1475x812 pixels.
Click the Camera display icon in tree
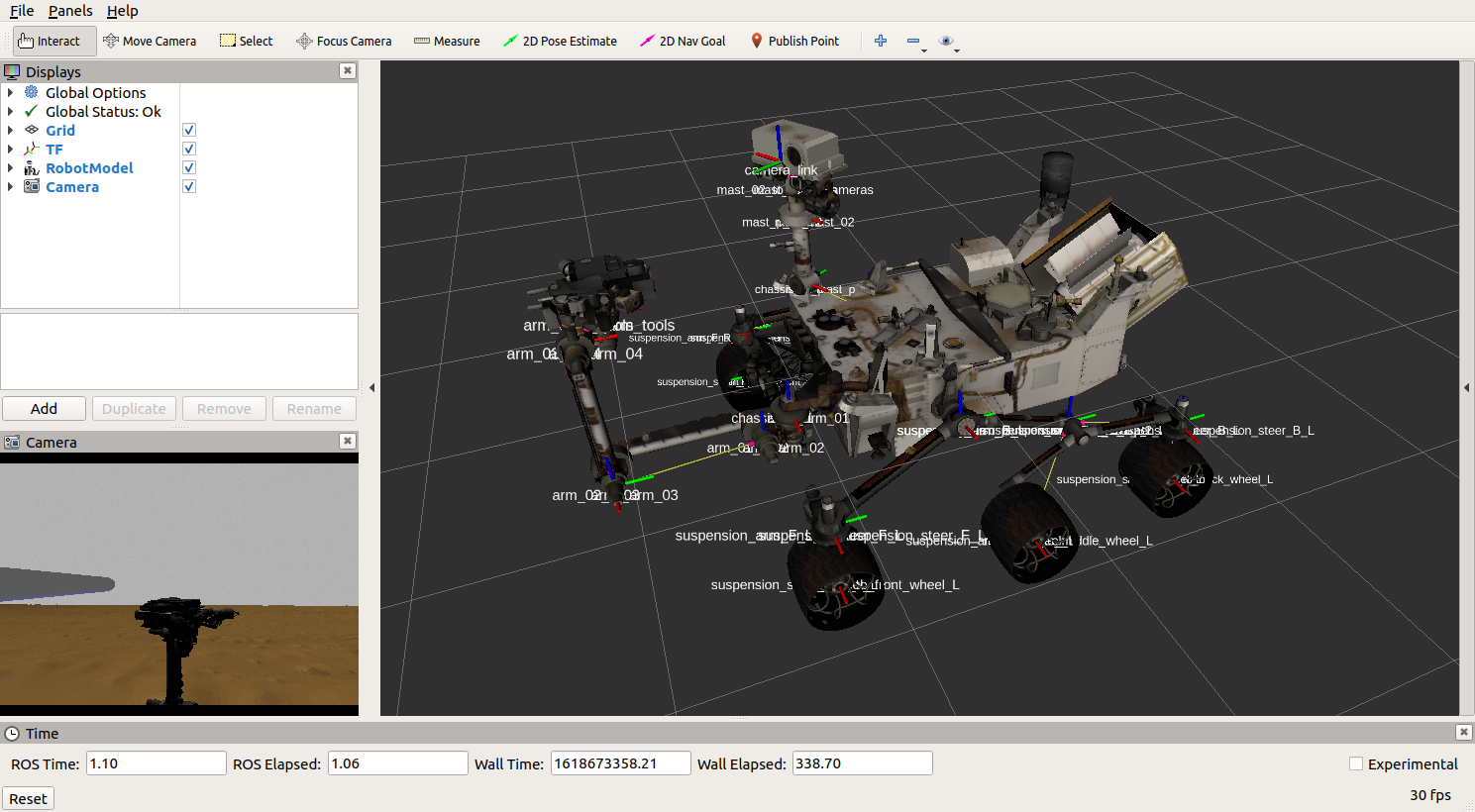tap(32, 186)
